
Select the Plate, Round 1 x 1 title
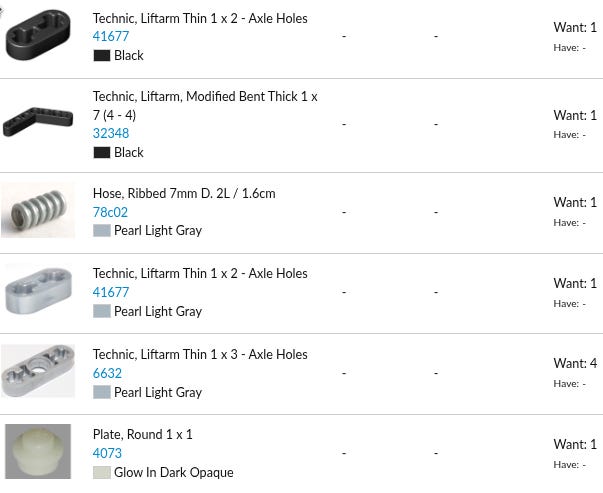[x=143, y=435]
